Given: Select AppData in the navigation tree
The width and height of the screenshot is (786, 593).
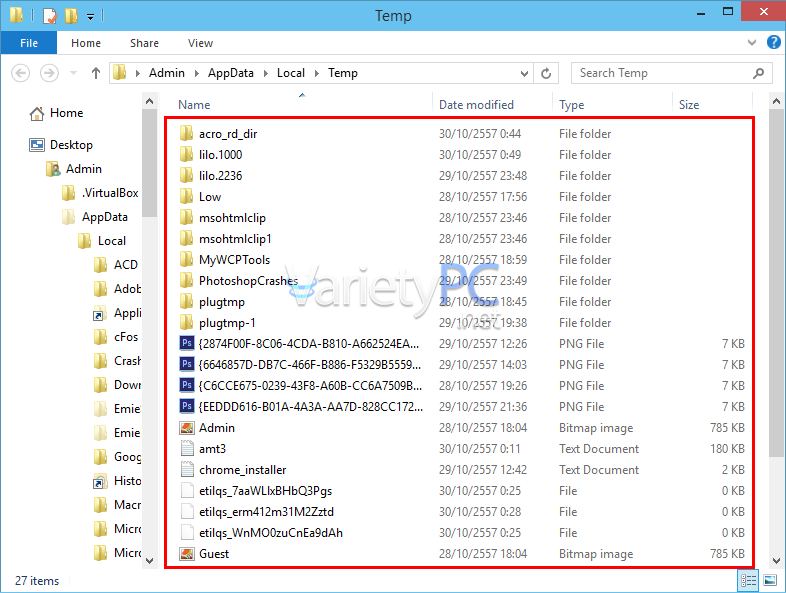Looking at the screenshot, I should 95,217.
